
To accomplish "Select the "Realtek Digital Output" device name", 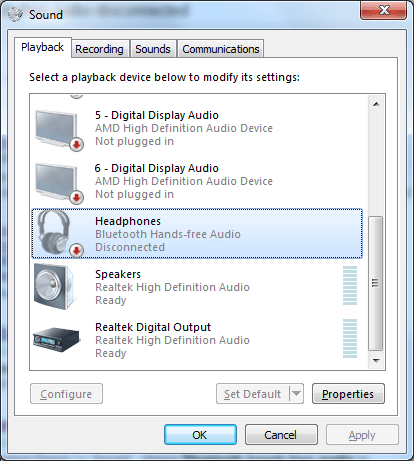I will [x=153, y=327].
